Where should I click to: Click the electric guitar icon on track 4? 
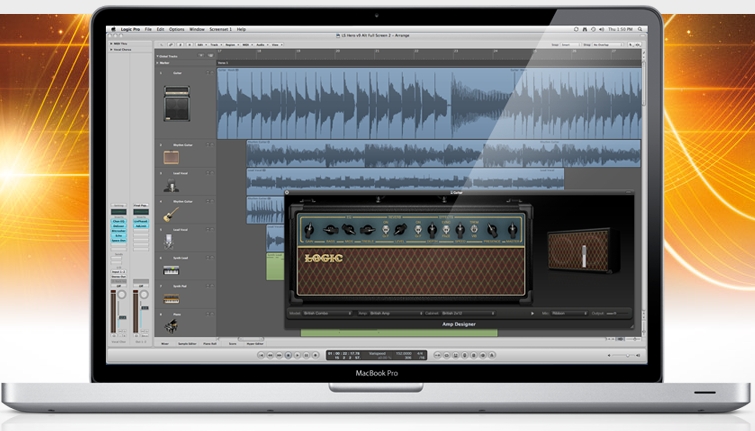(171, 214)
